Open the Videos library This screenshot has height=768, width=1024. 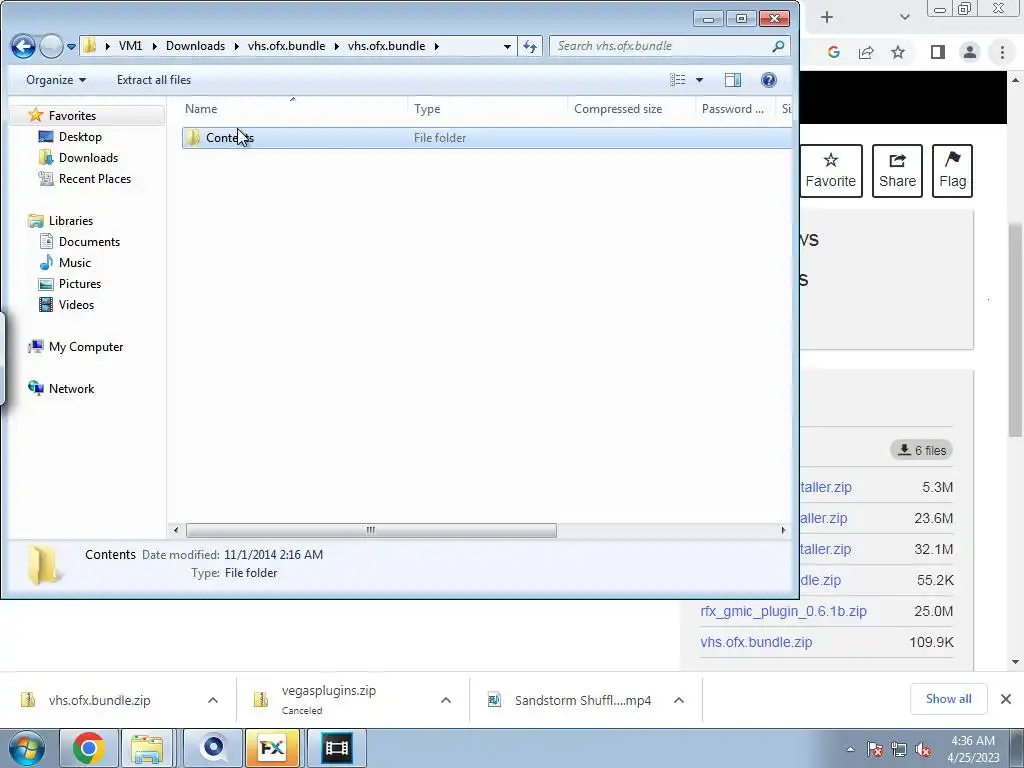(x=76, y=304)
